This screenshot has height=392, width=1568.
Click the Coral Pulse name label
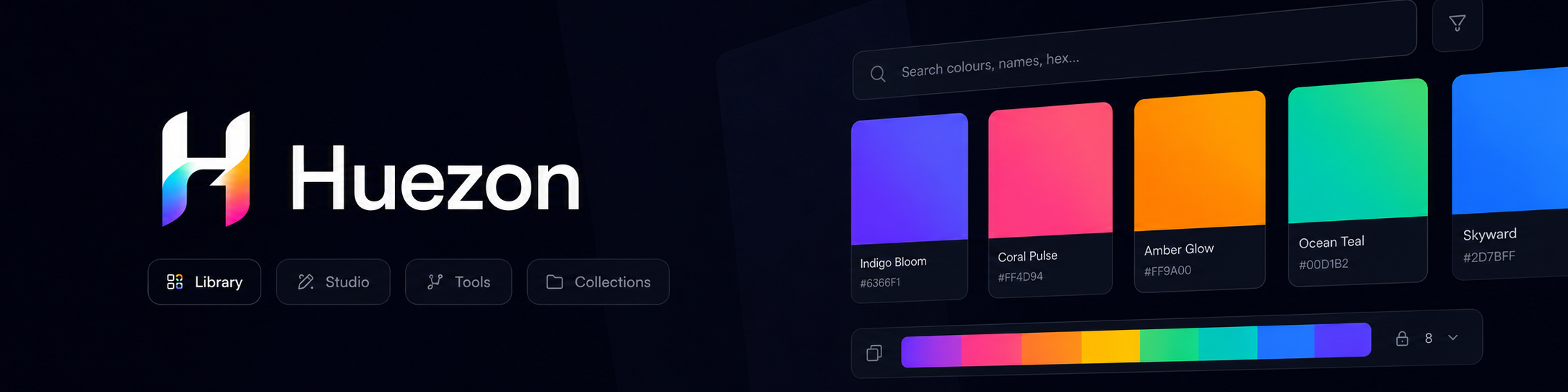point(1027,256)
